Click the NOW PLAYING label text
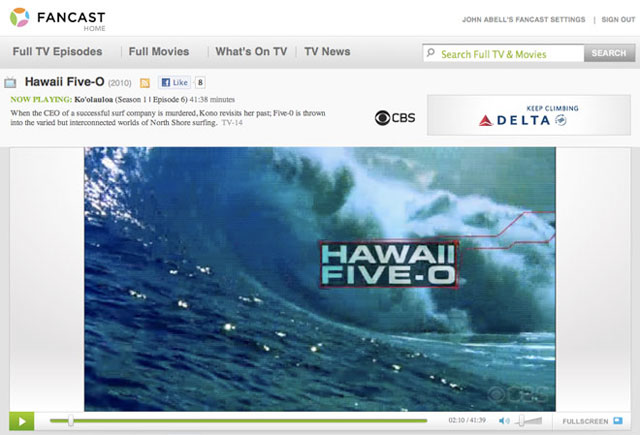Viewport: 640px width, 435px height. (x=41, y=100)
